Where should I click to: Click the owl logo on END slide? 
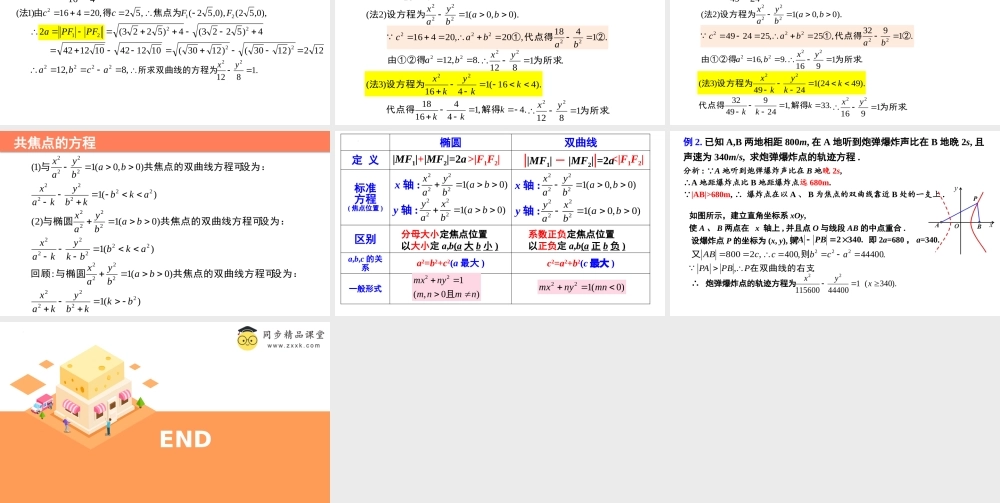click(x=247, y=339)
